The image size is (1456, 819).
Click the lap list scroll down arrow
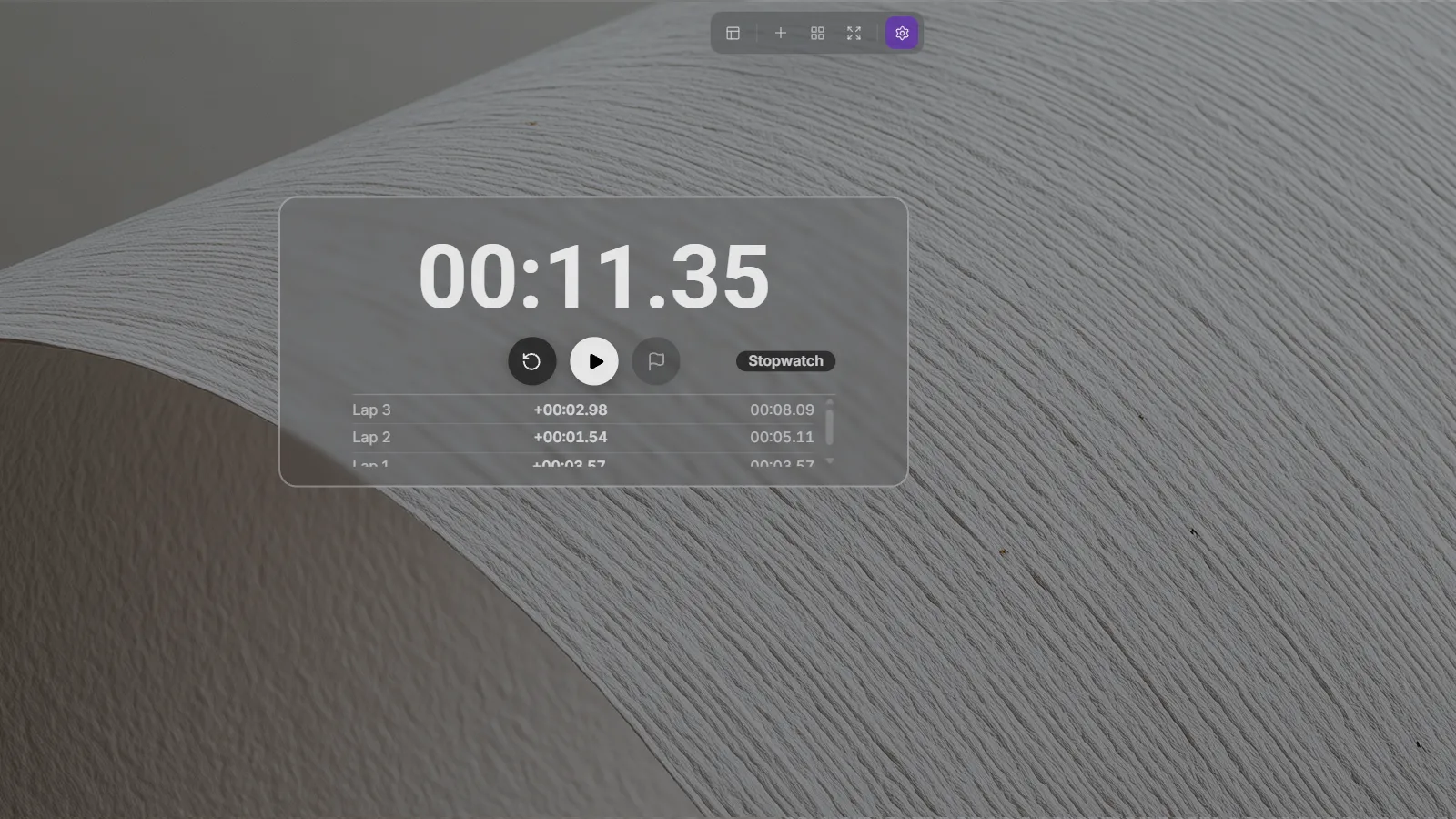click(829, 462)
